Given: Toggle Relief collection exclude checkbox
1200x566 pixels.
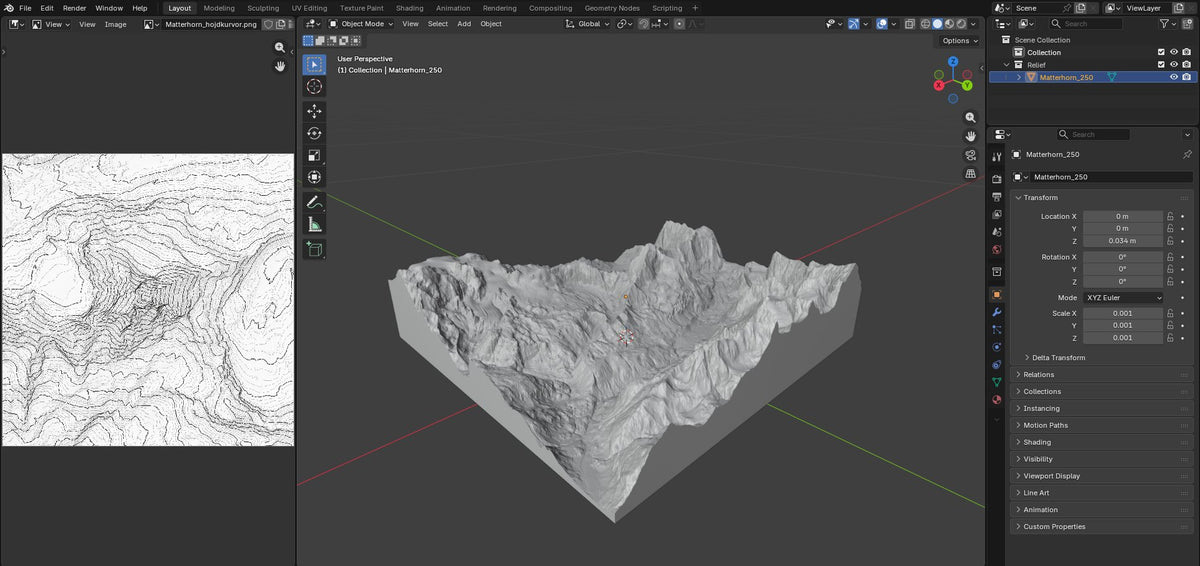Looking at the screenshot, I should (1161, 65).
